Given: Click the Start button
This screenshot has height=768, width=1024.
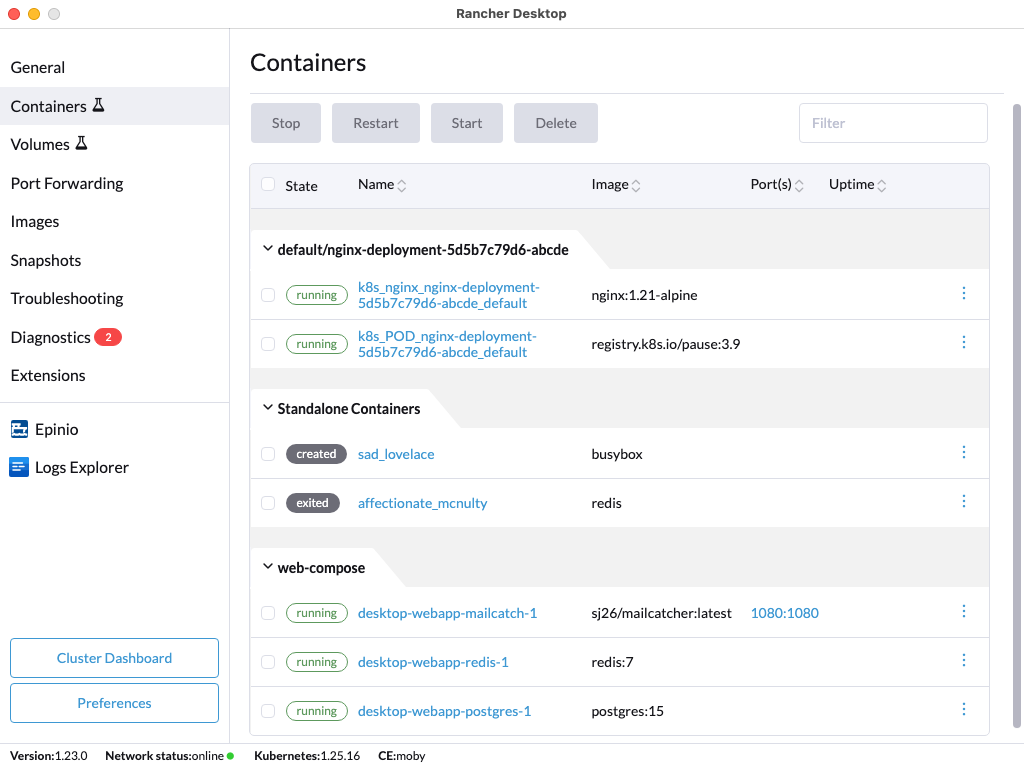Looking at the screenshot, I should pyautogui.click(x=467, y=123).
